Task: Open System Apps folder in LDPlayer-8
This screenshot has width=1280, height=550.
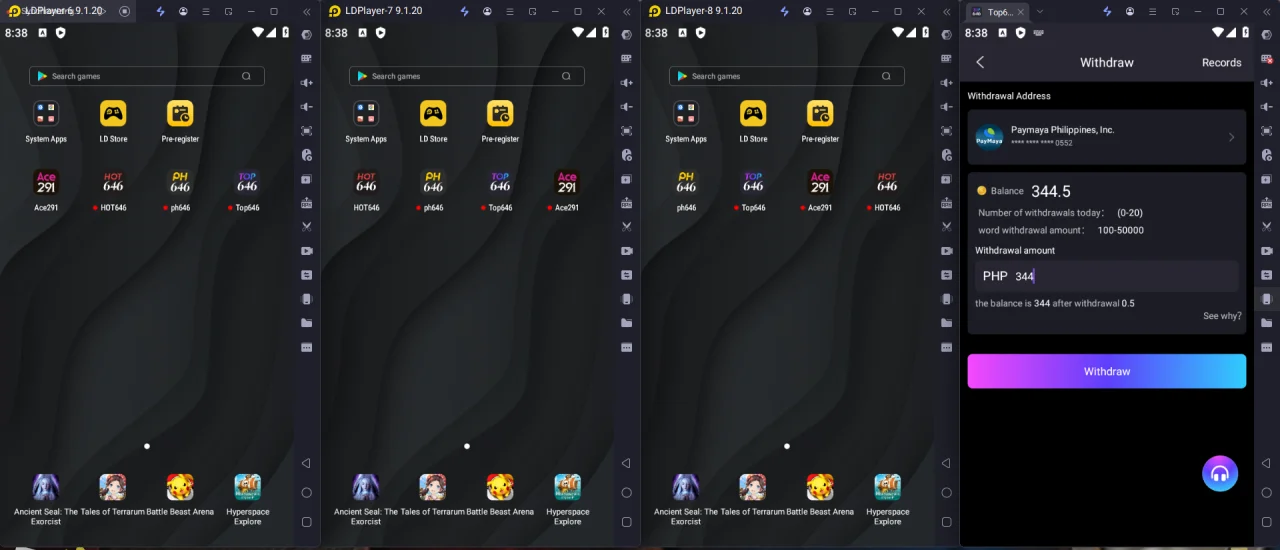Action: (x=686, y=114)
